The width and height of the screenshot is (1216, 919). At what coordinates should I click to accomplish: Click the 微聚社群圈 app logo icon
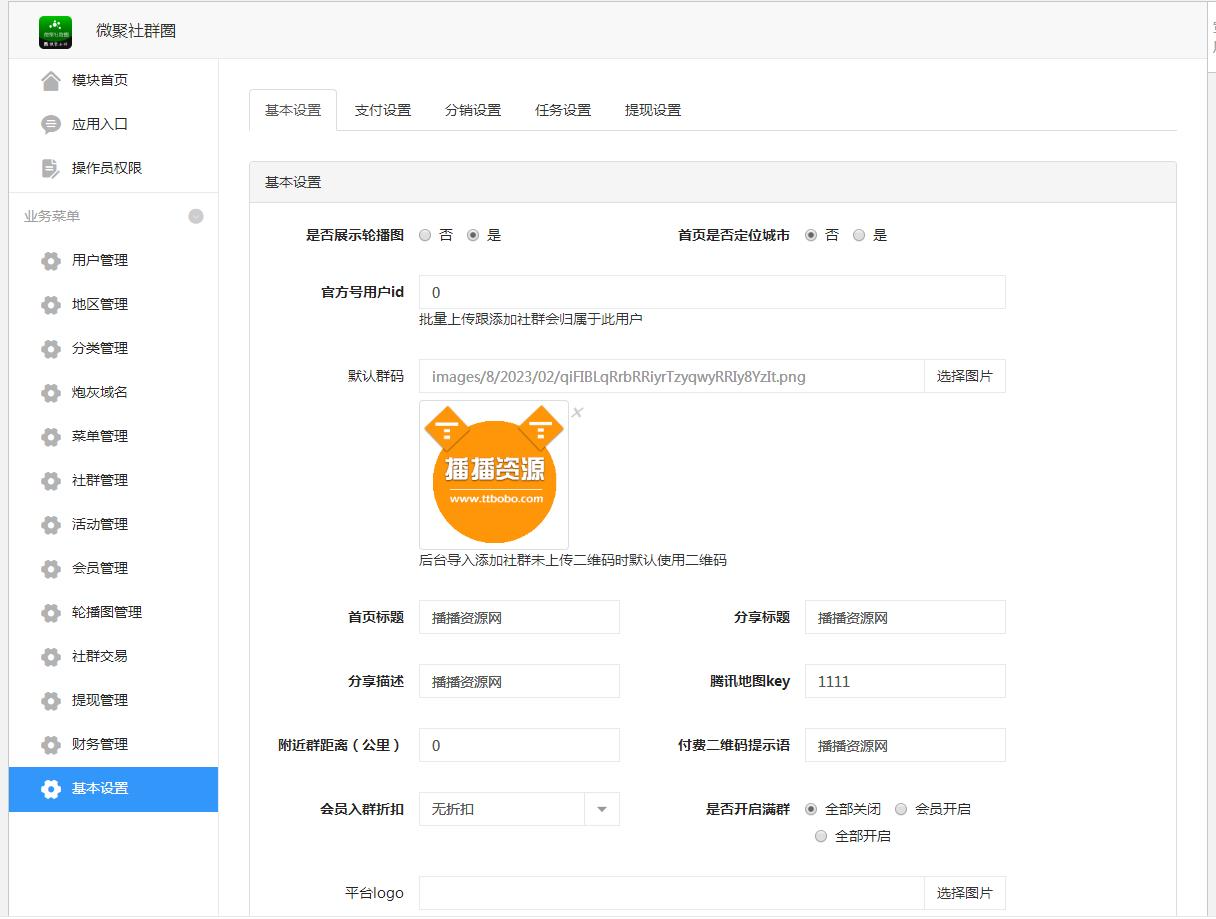pos(55,32)
